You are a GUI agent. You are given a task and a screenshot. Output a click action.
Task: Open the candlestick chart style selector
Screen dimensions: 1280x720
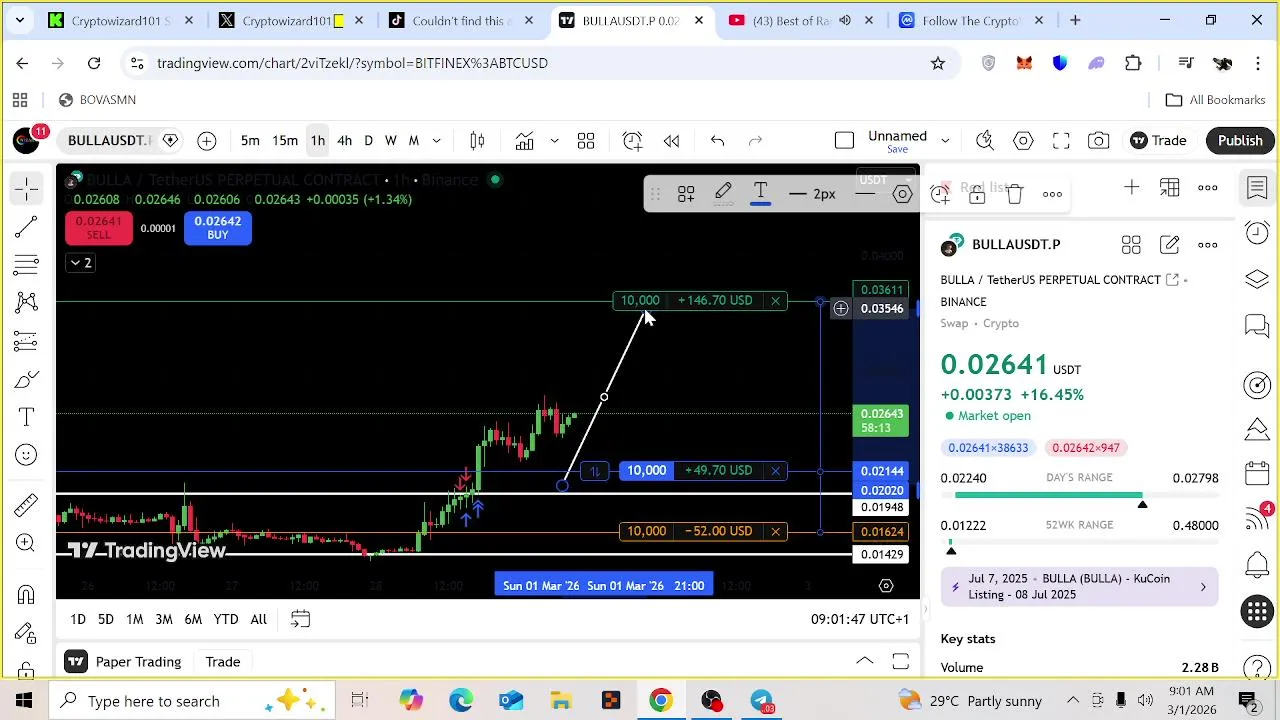pos(477,141)
